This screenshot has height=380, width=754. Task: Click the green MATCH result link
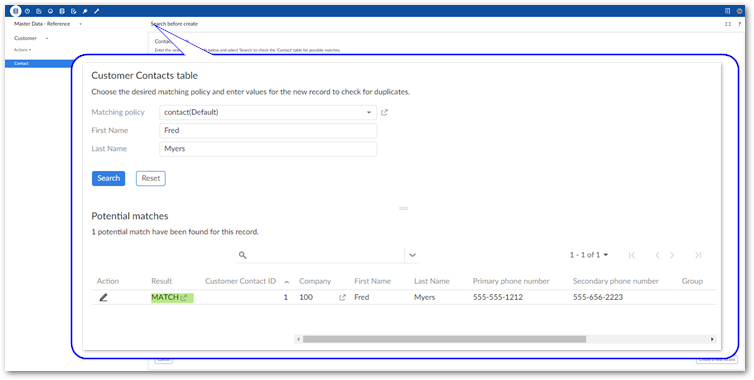pyautogui.click(x=165, y=298)
